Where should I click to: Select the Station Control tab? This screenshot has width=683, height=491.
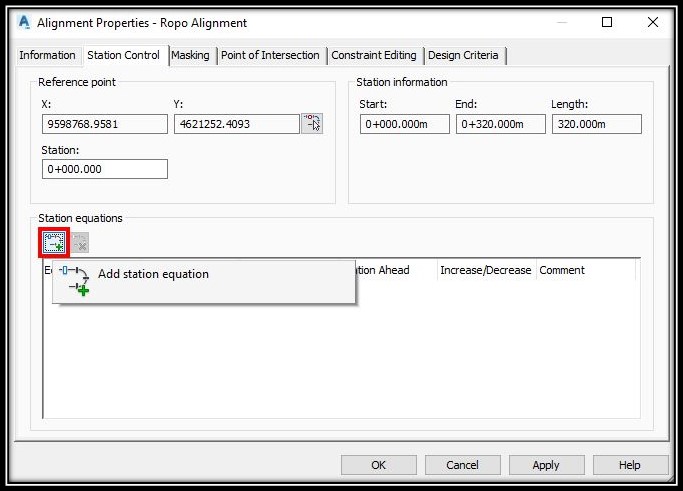coord(124,55)
